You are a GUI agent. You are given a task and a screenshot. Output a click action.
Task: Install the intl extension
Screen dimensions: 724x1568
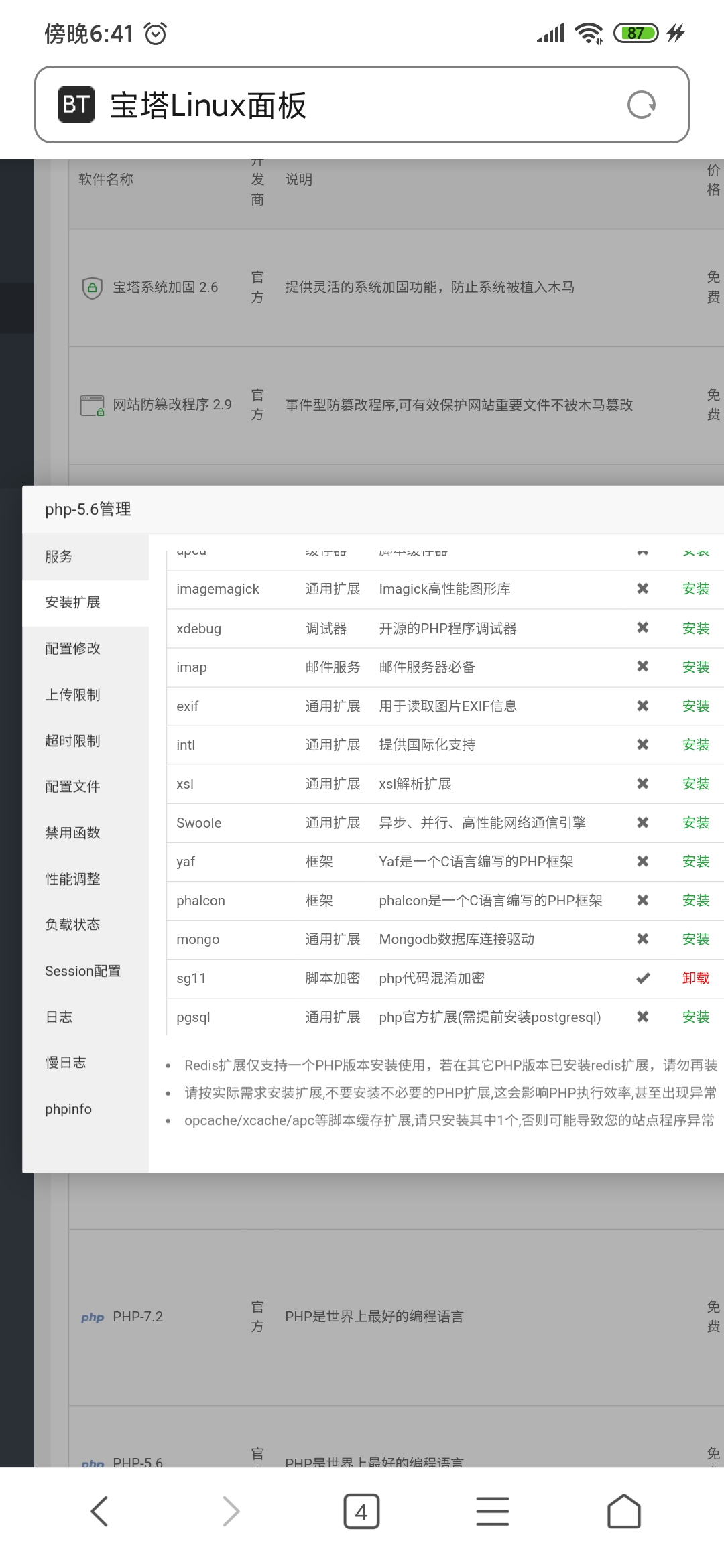[x=696, y=744]
